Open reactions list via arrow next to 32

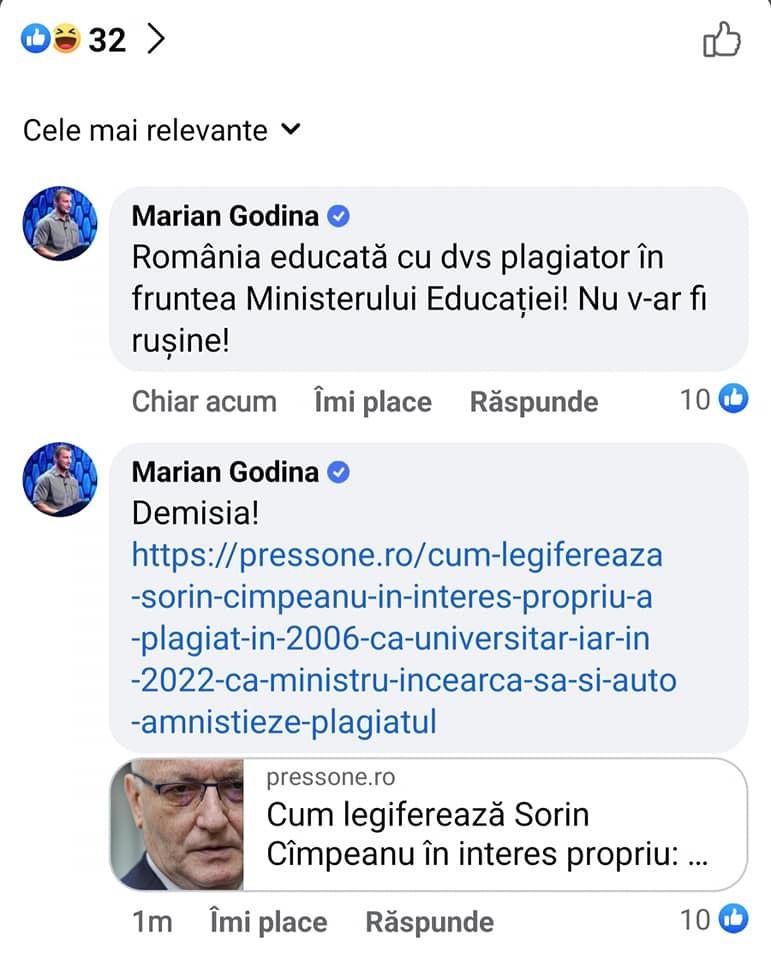(155, 39)
